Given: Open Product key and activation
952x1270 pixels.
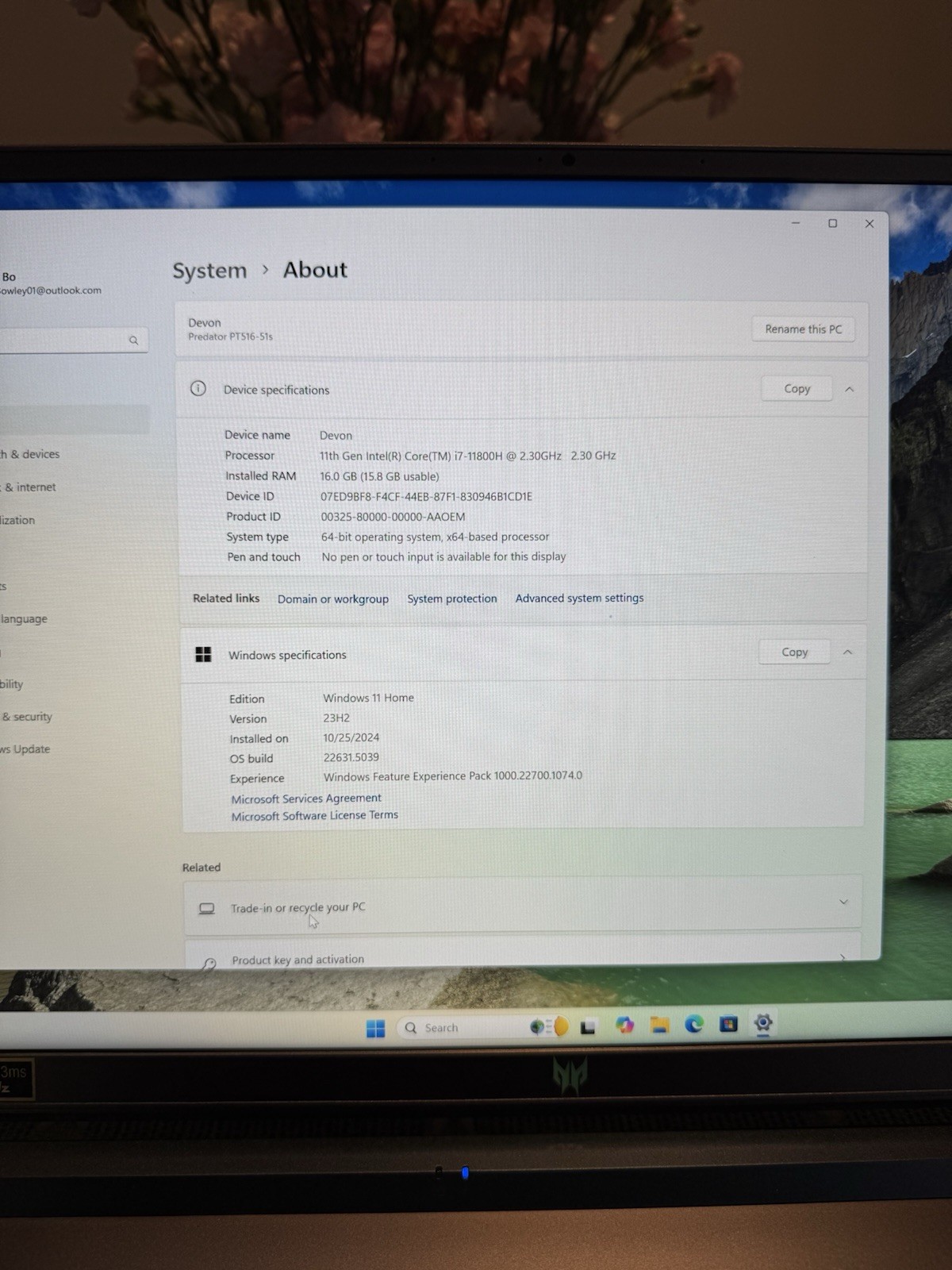Looking at the screenshot, I should 524,952.
